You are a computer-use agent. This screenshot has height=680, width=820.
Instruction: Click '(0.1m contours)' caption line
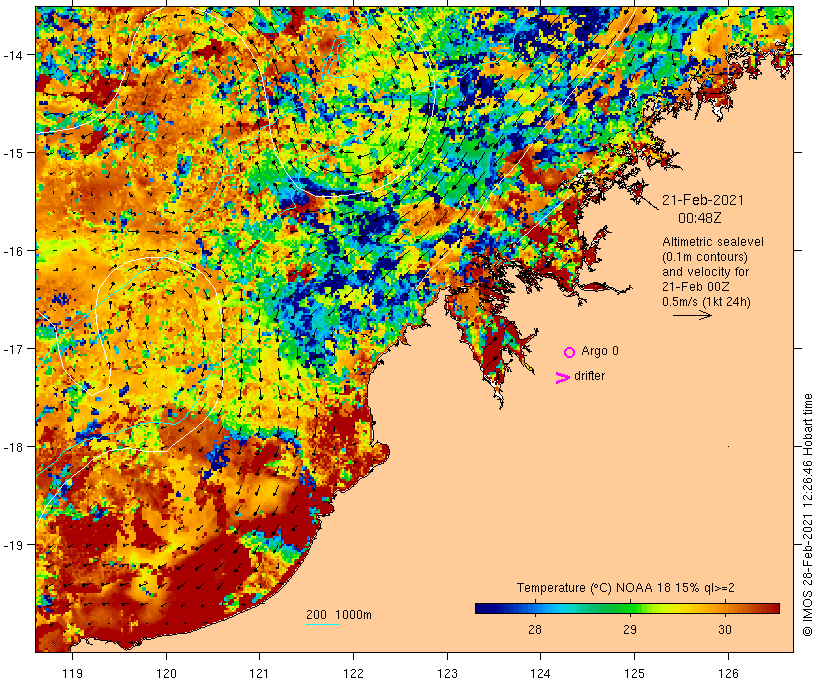704,257
